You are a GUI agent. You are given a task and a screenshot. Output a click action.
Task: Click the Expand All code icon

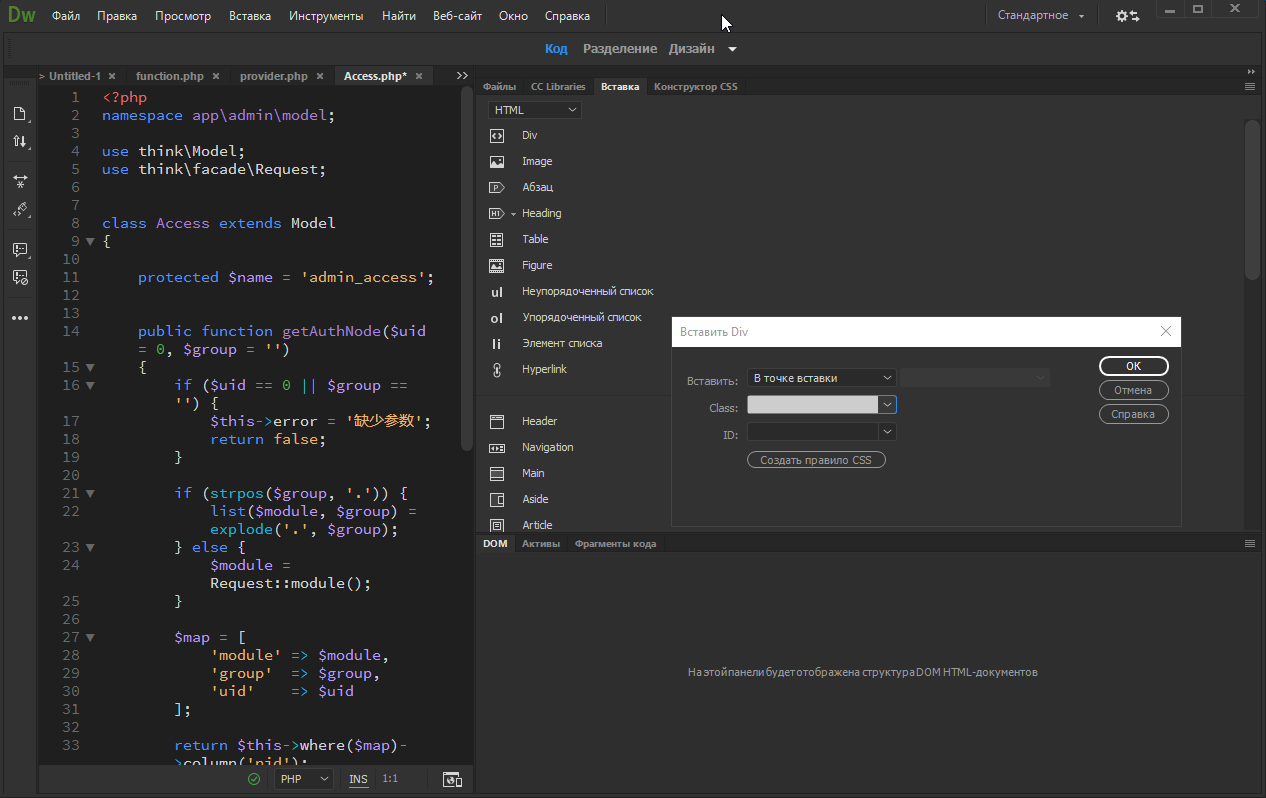(x=19, y=181)
